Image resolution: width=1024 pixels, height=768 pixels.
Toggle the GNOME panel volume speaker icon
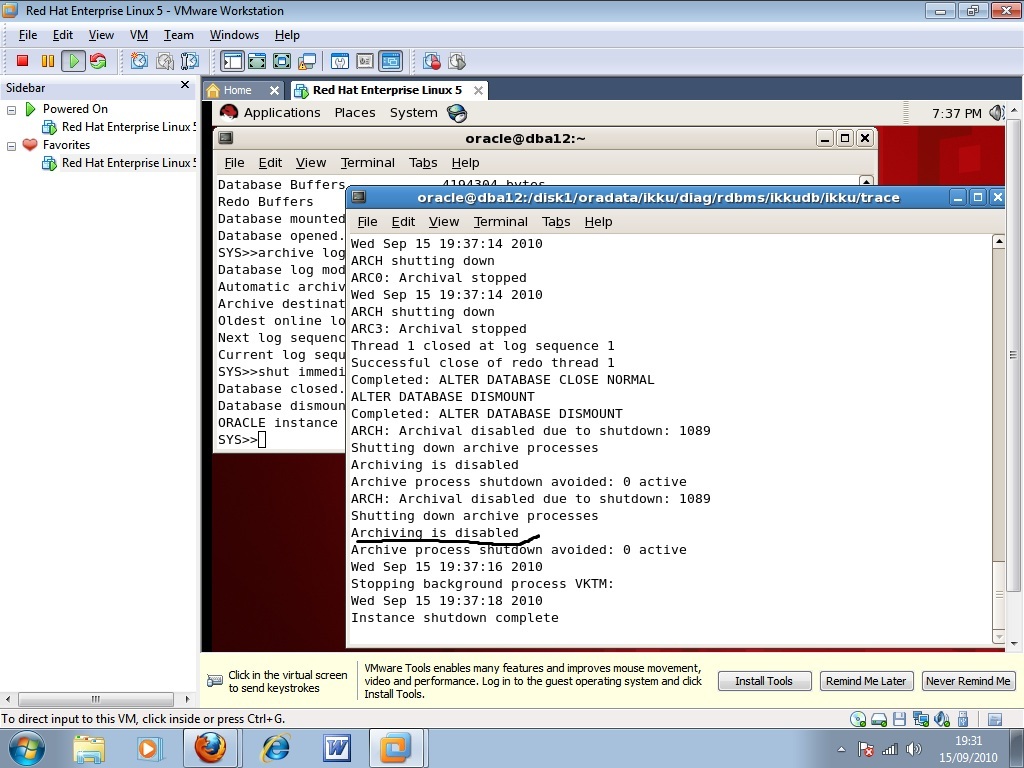[997, 113]
